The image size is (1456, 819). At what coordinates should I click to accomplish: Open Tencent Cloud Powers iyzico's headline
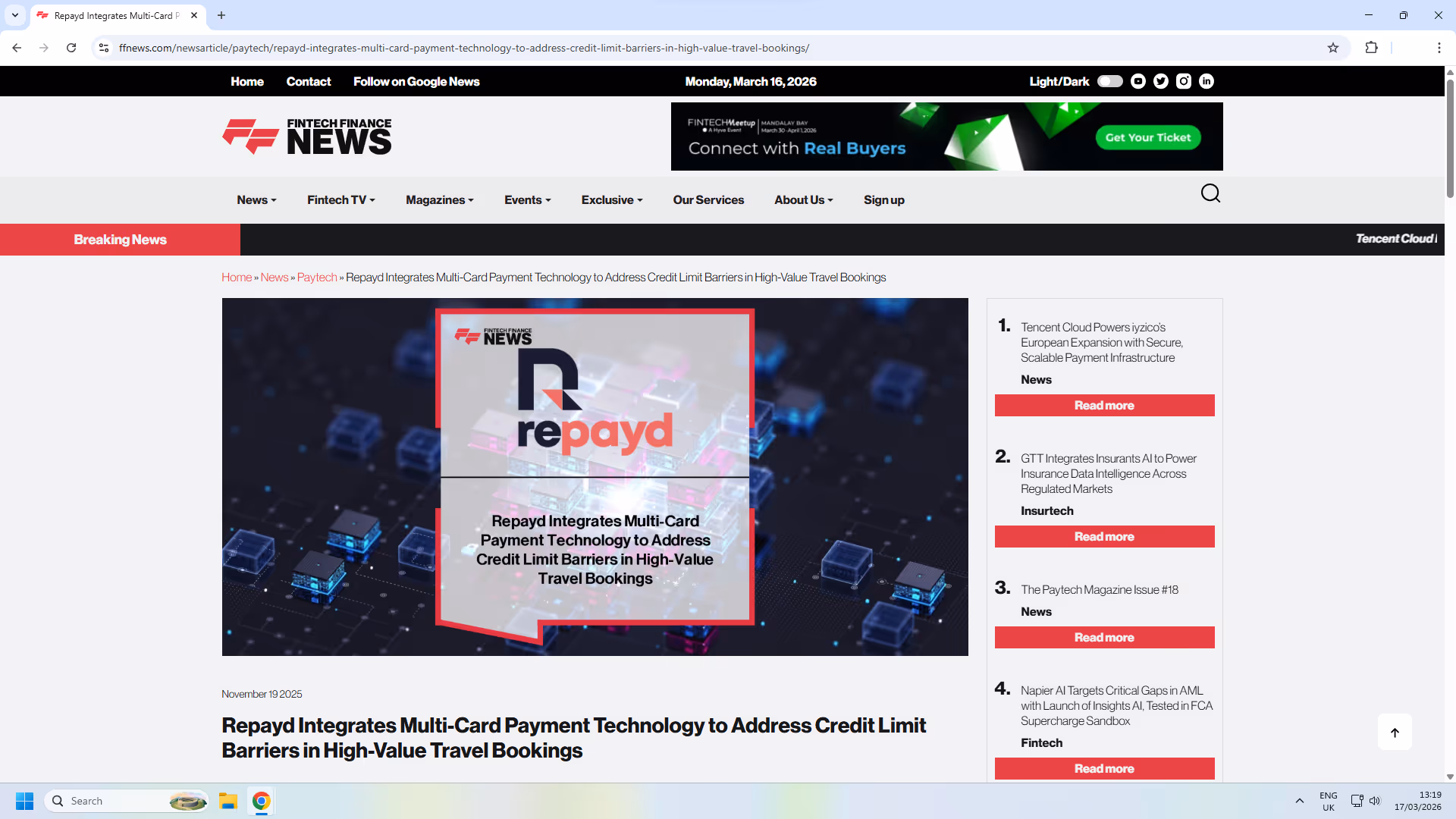pyautogui.click(x=1102, y=343)
